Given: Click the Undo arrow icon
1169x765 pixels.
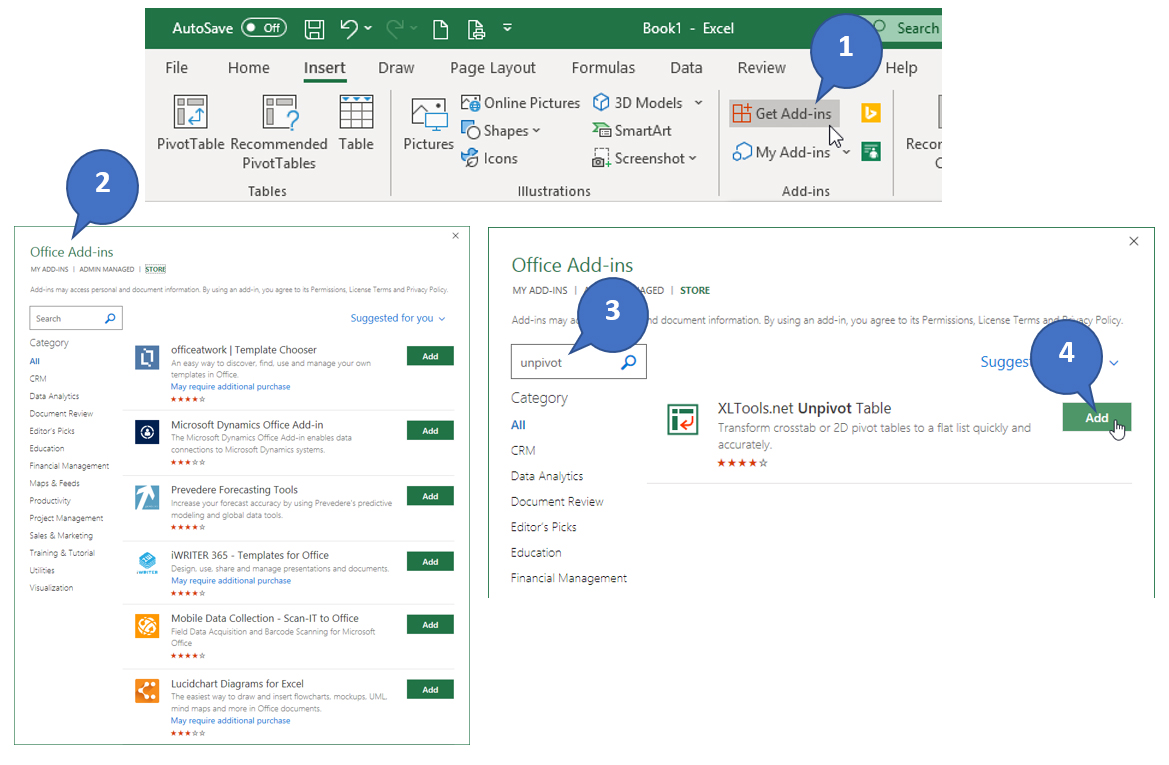Looking at the screenshot, I should [x=349, y=28].
